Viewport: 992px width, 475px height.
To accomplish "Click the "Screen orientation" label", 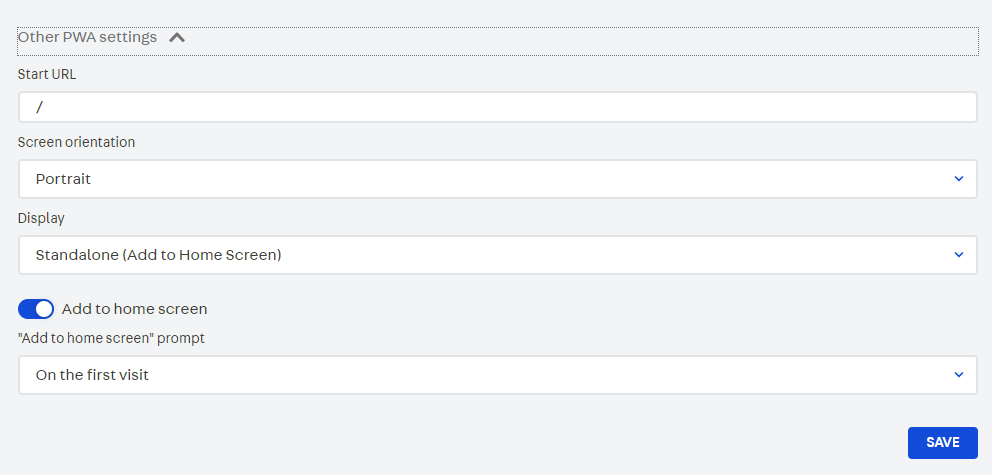I will [76, 142].
